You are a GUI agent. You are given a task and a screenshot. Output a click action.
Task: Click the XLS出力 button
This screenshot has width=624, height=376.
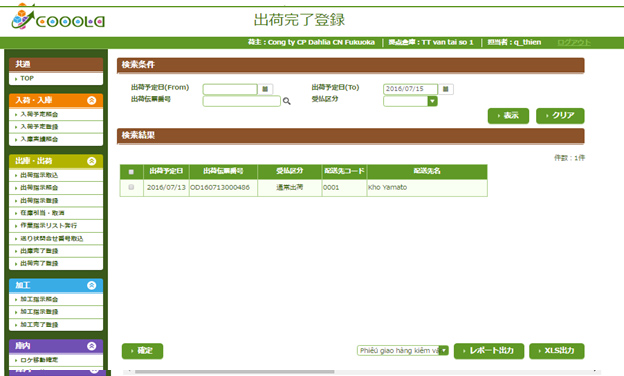(557, 351)
